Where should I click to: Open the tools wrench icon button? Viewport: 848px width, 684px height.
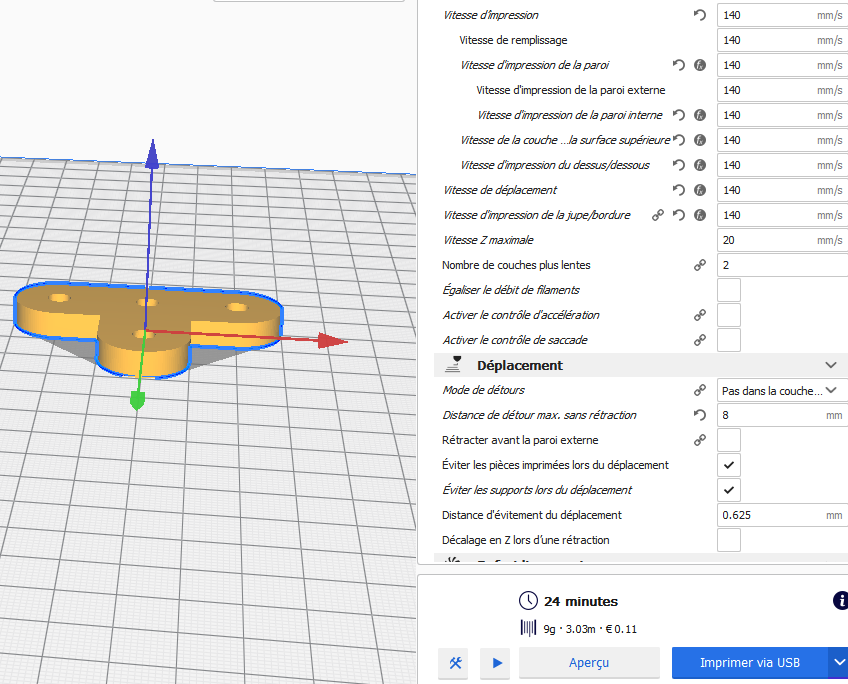click(x=455, y=662)
